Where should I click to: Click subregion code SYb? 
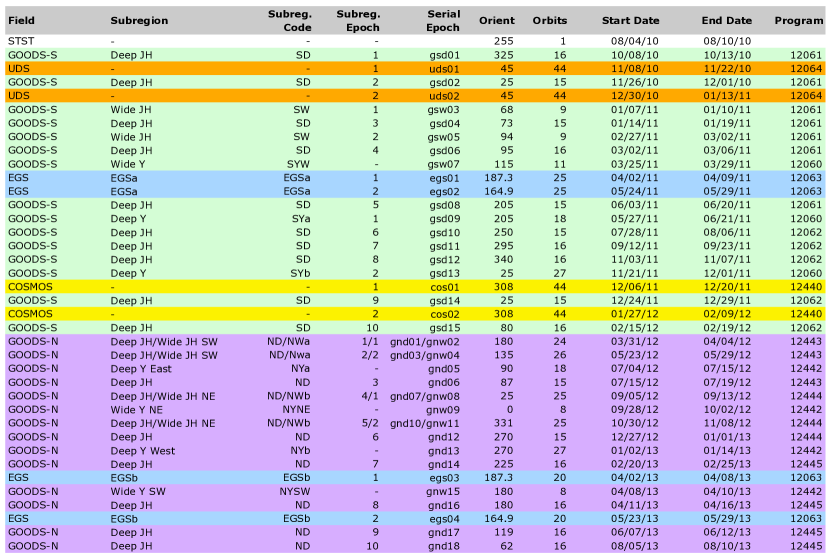[x=300, y=273]
